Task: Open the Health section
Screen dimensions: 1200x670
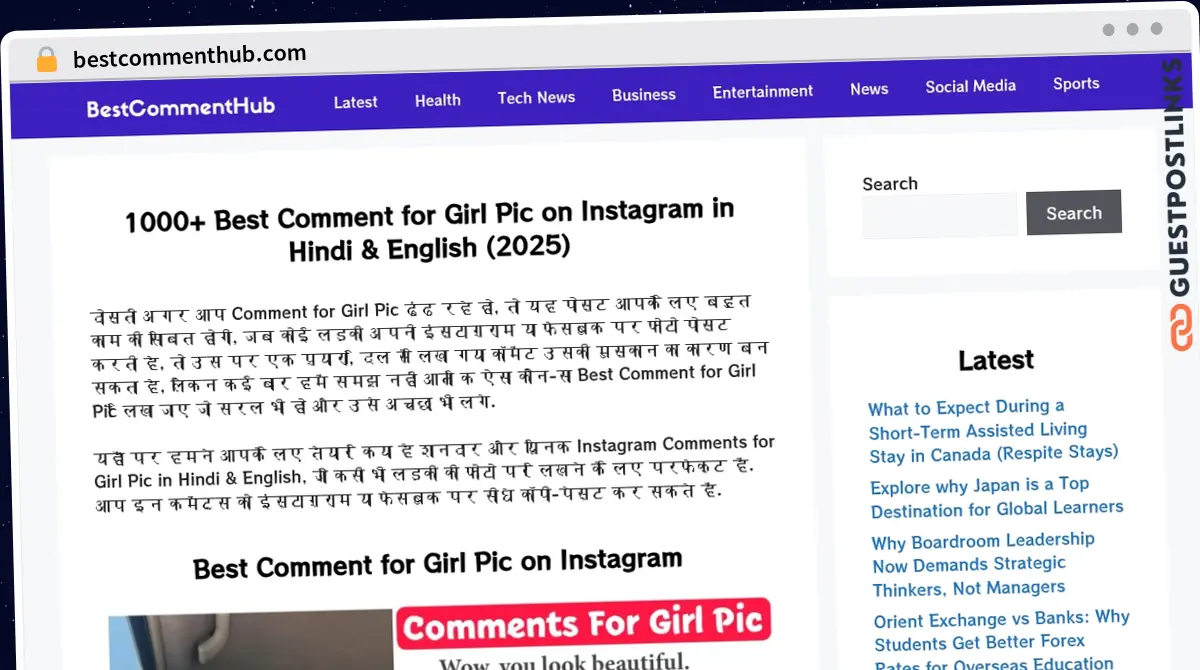Action: pos(437,100)
